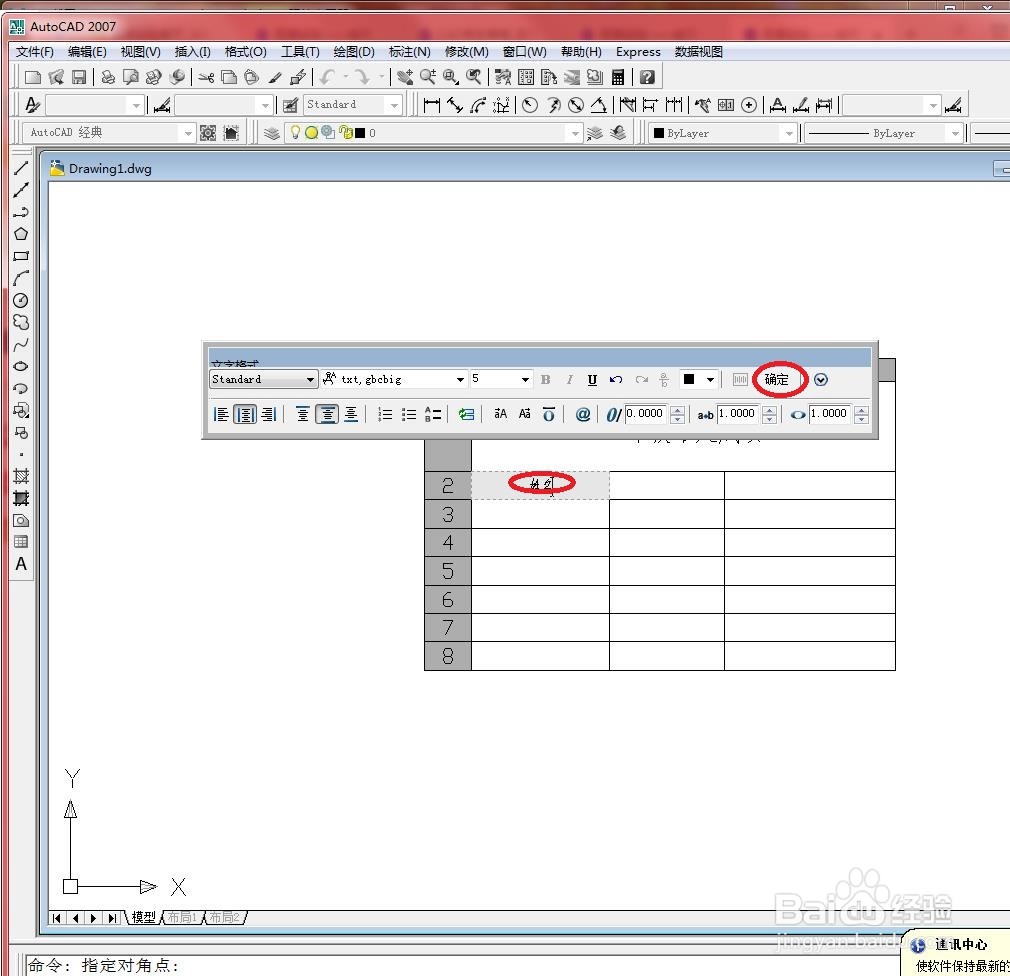
Task: Increase the oblique angle spinner
Action: pyautogui.click(x=677, y=410)
